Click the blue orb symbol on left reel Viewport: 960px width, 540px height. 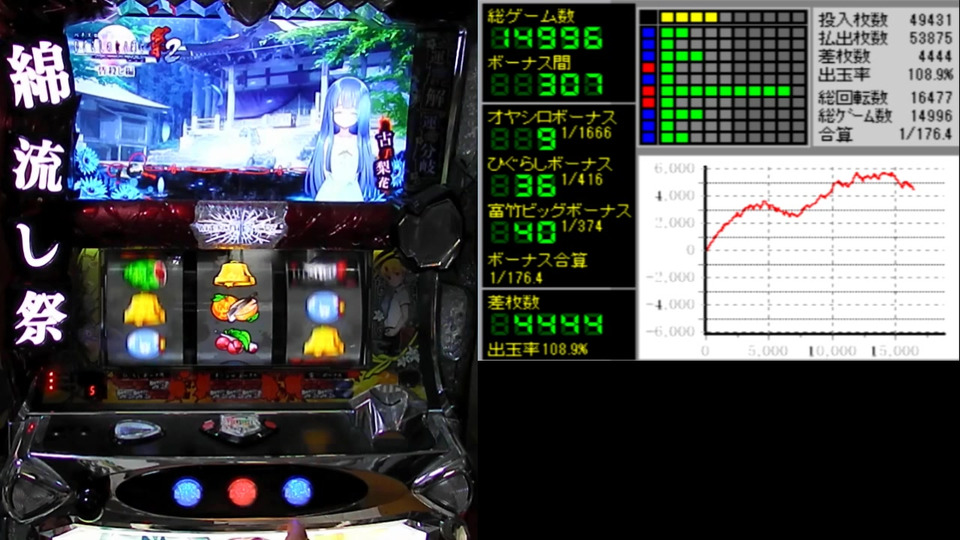click(144, 343)
